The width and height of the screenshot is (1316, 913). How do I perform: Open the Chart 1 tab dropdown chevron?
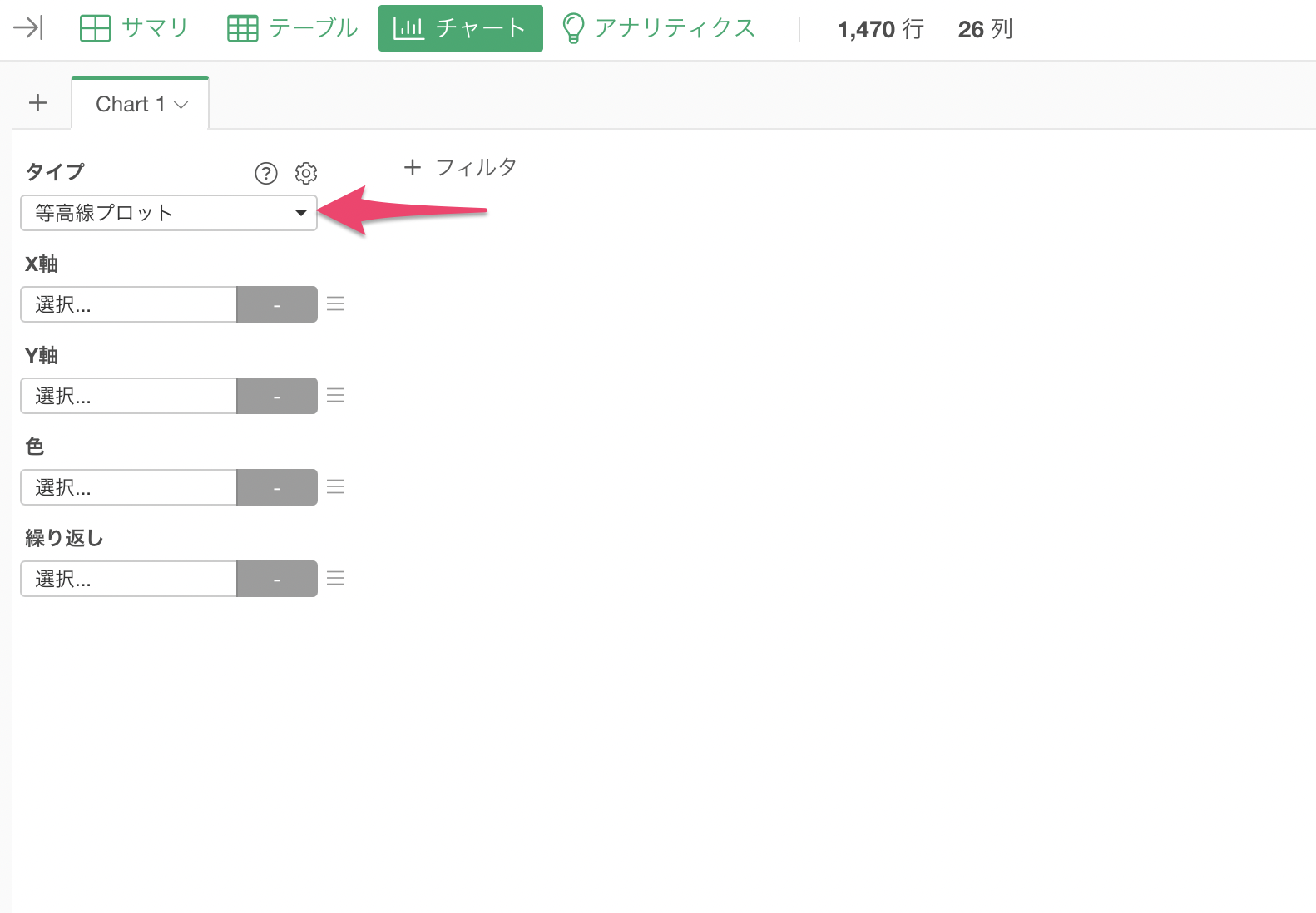coord(181,105)
